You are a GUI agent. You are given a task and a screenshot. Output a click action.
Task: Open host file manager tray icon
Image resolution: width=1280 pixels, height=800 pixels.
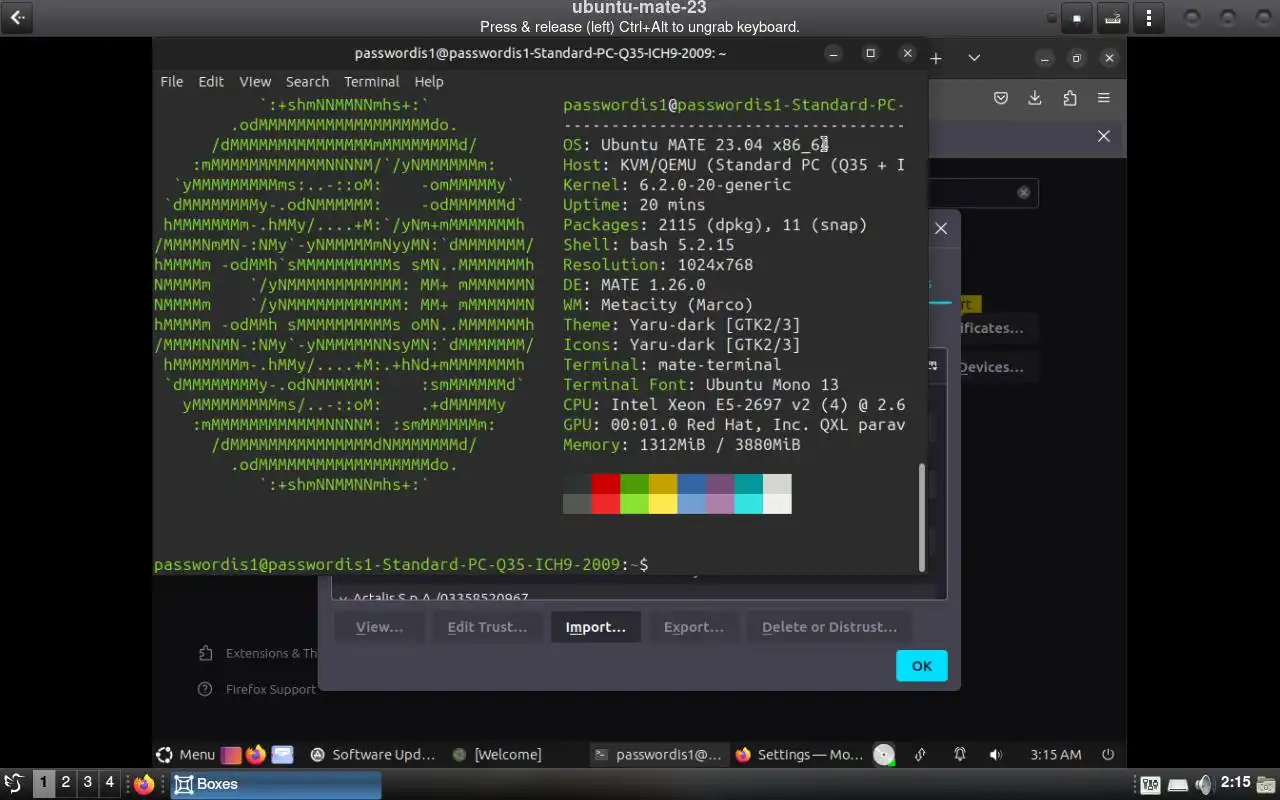coord(1267,784)
